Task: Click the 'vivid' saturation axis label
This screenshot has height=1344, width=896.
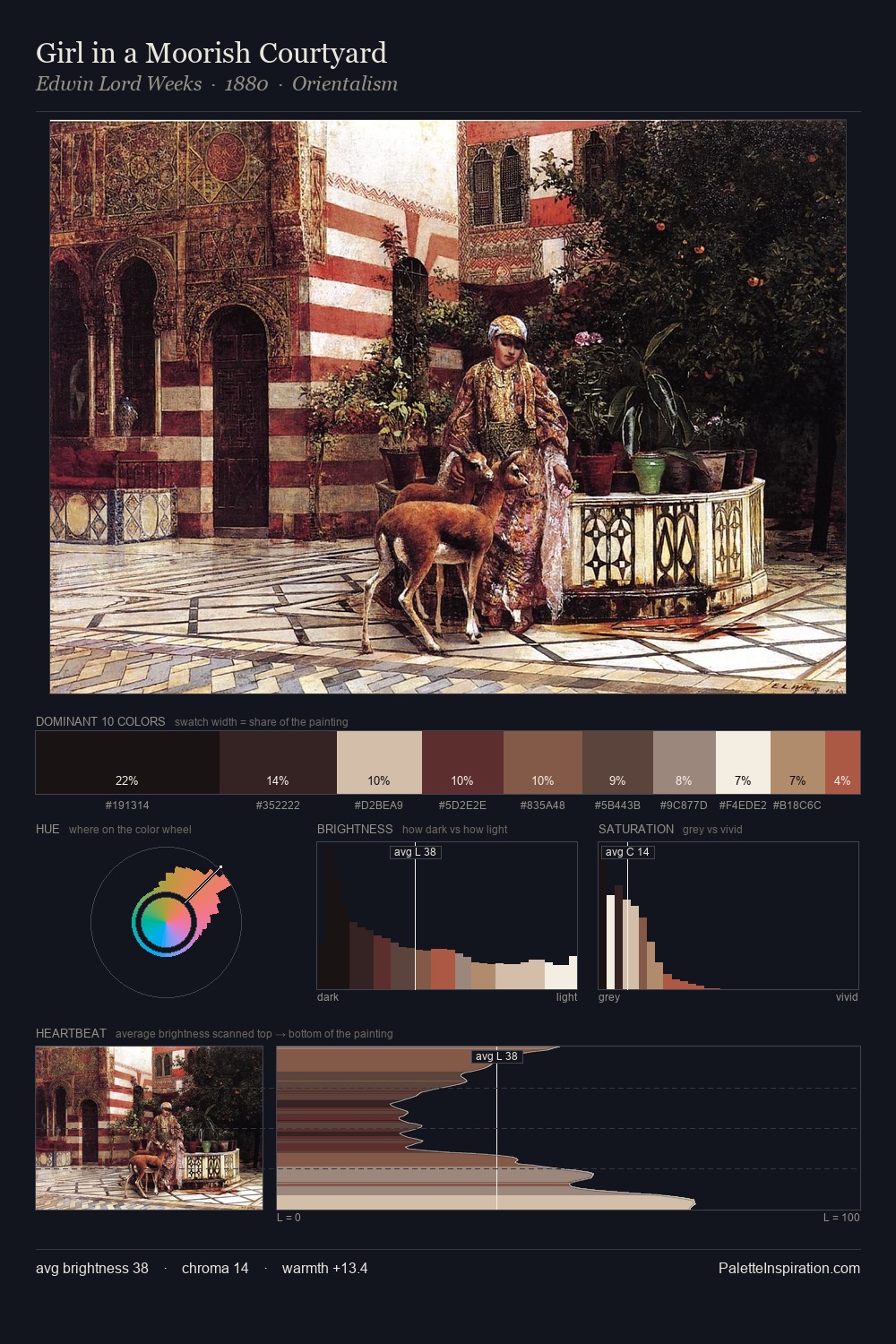Action: [x=847, y=997]
